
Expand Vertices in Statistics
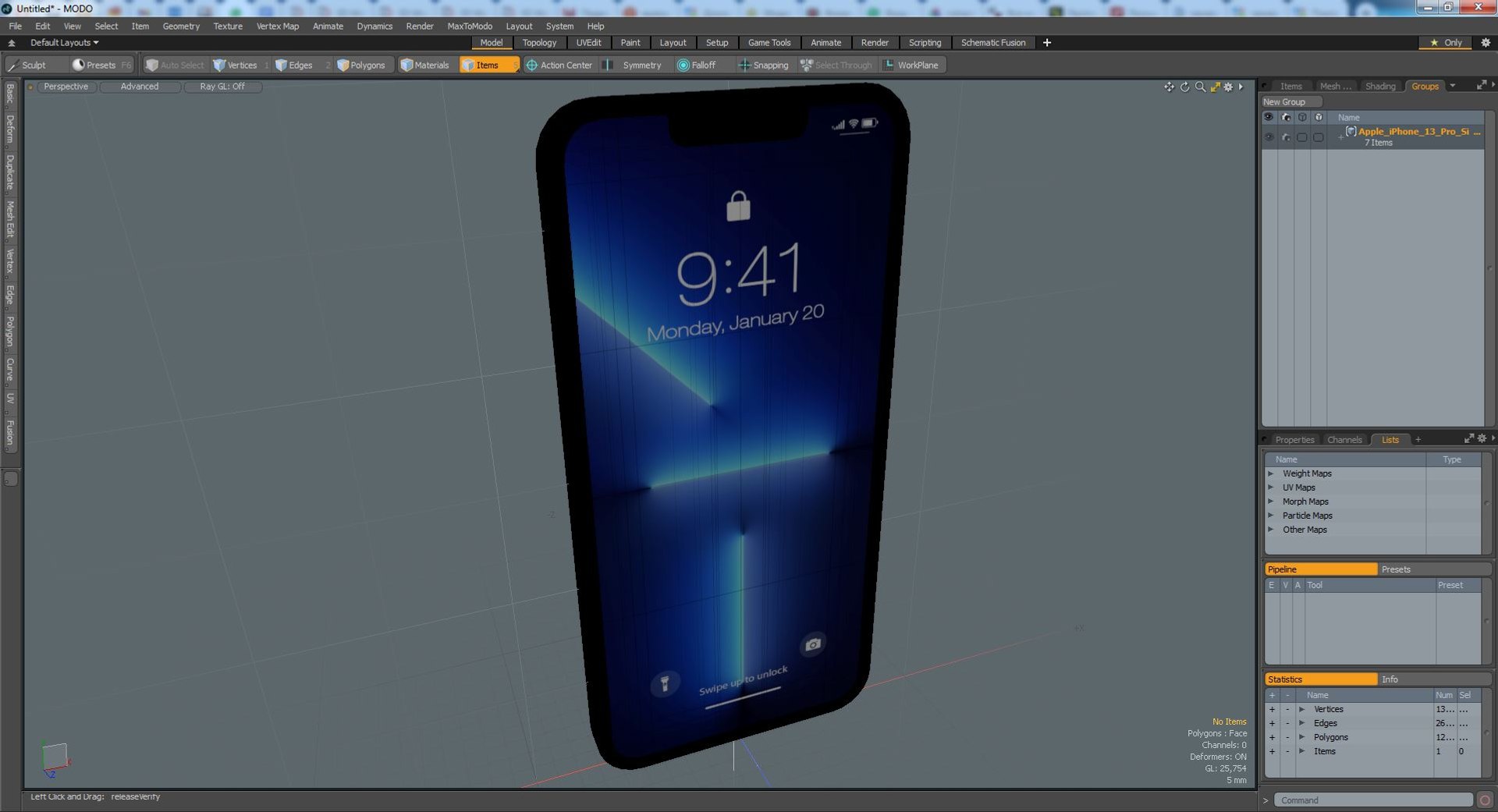[x=1302, y=709]
